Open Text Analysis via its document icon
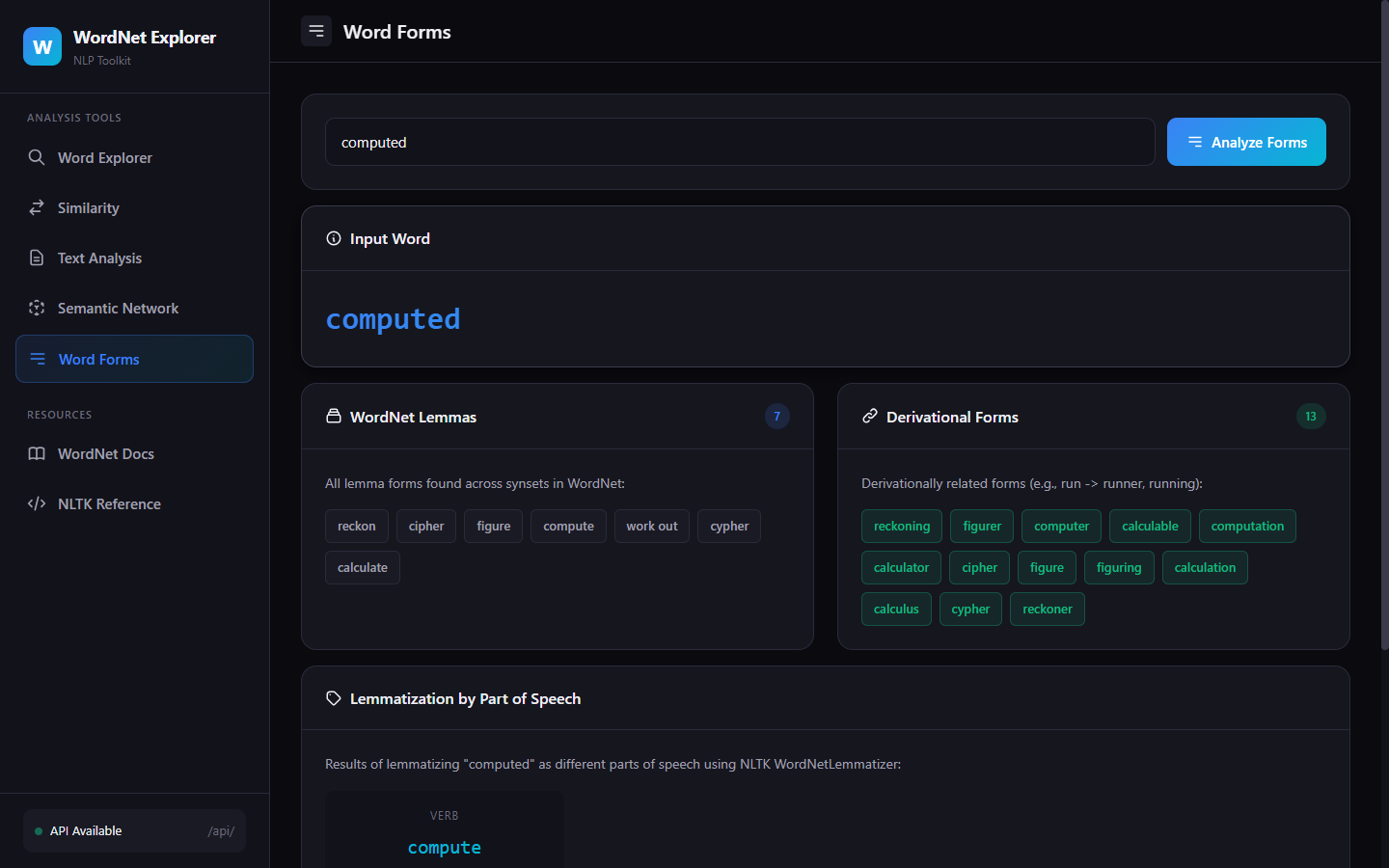Viewport: 1389px width, 868px height. click(37, 258)
